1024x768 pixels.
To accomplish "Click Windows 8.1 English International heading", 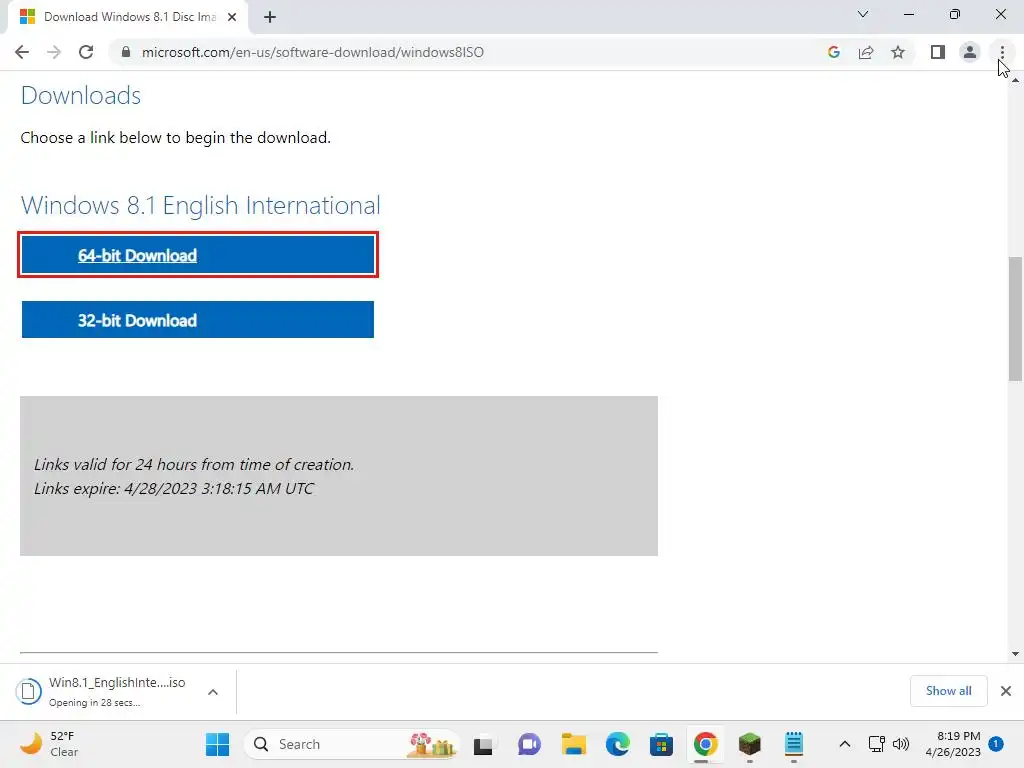I will click(200, 205).
